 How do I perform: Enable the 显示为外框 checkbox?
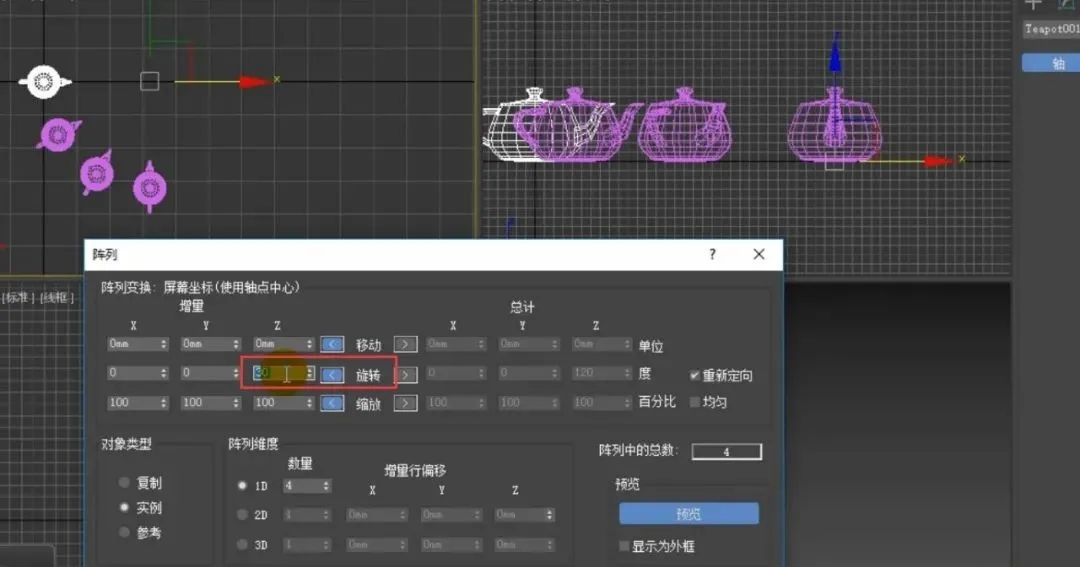[624, 546]
